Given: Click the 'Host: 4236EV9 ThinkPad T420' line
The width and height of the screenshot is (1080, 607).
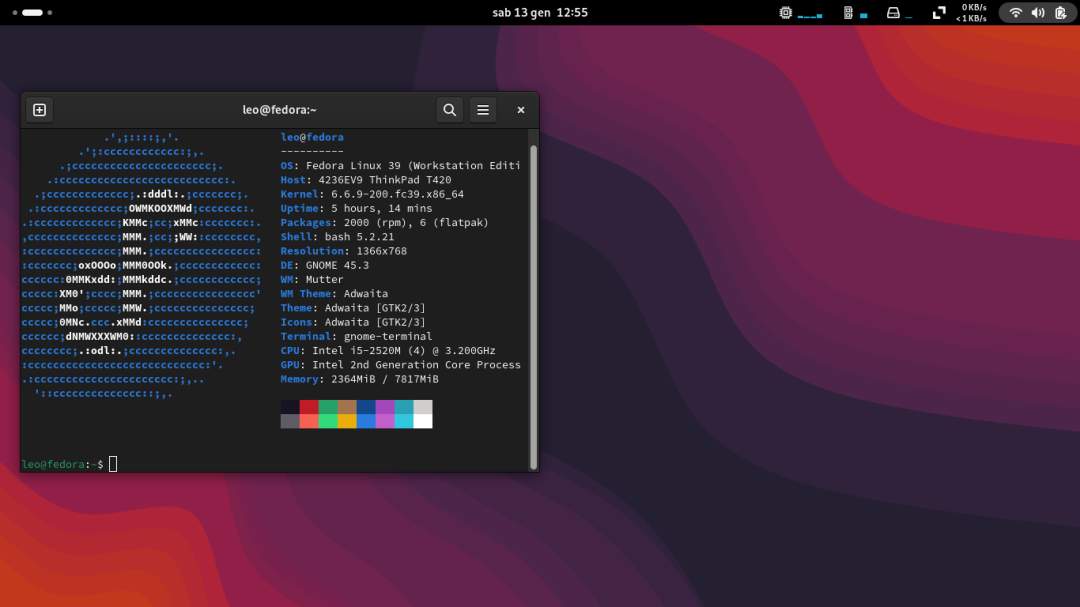Looking at the screenshot, I should click(366, 180).
